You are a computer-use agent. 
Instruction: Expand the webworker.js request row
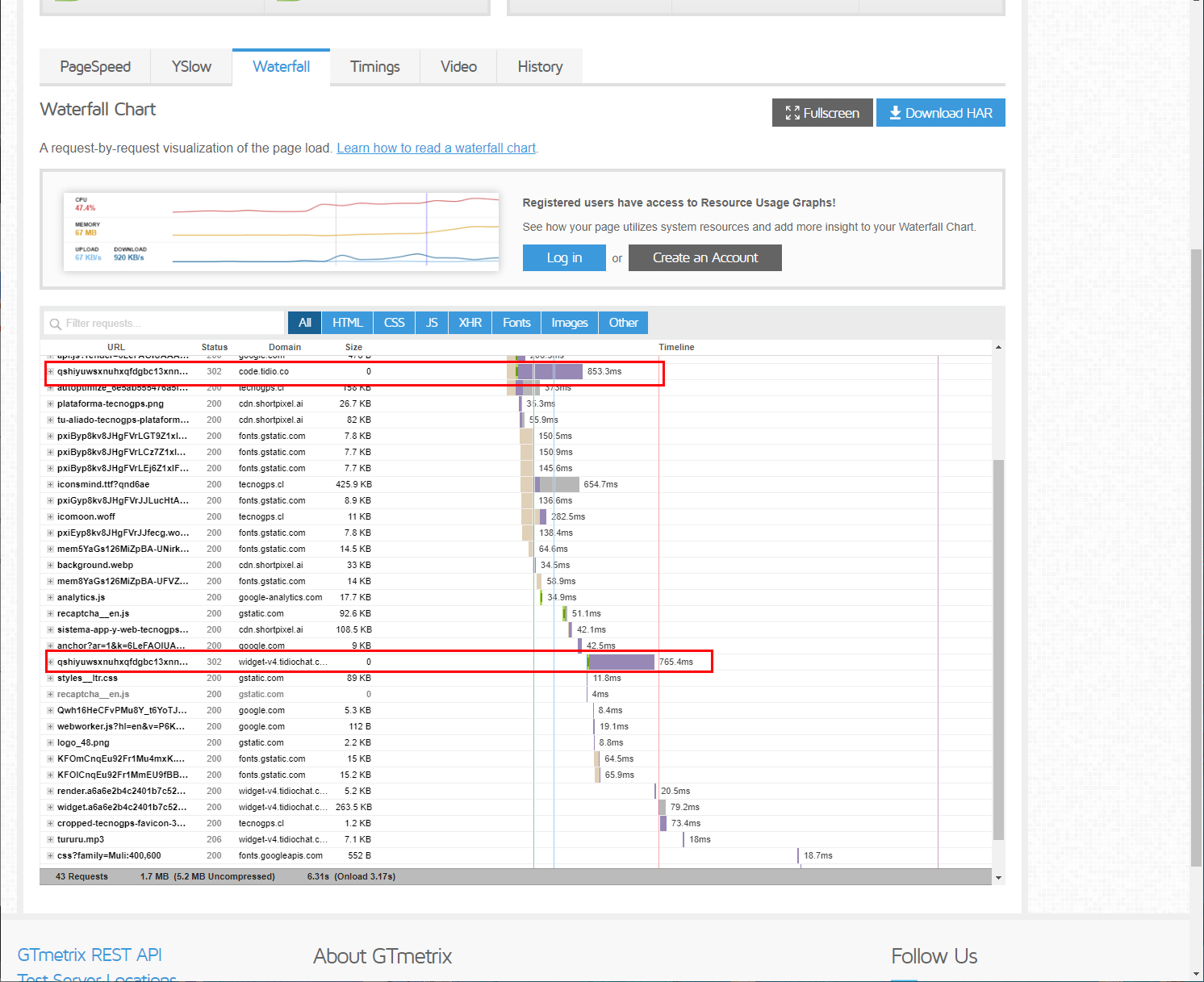click(x=50, y=726)
